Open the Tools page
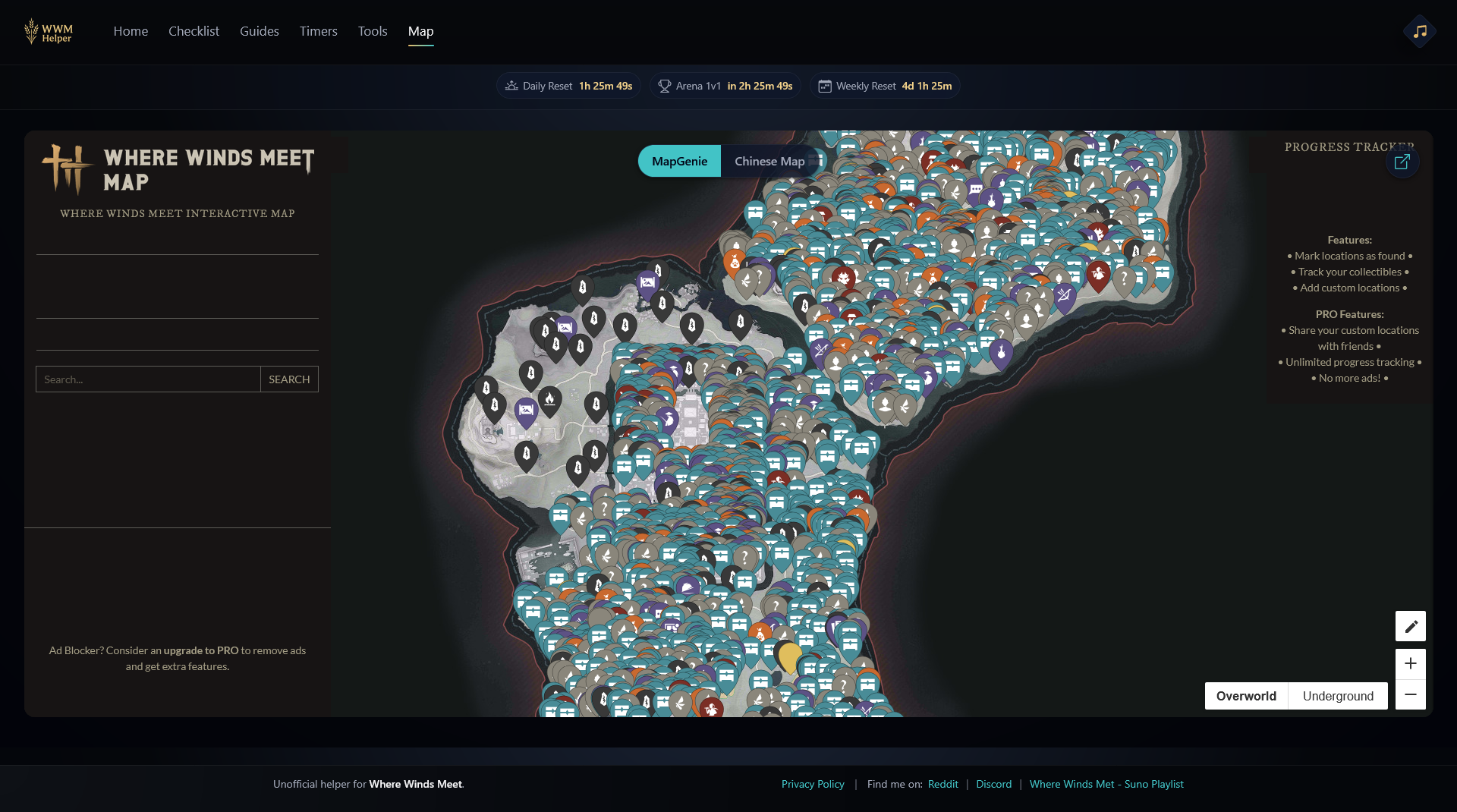Image resolution: width=1457 pixels, height=812 pixels. click(373, 31)
